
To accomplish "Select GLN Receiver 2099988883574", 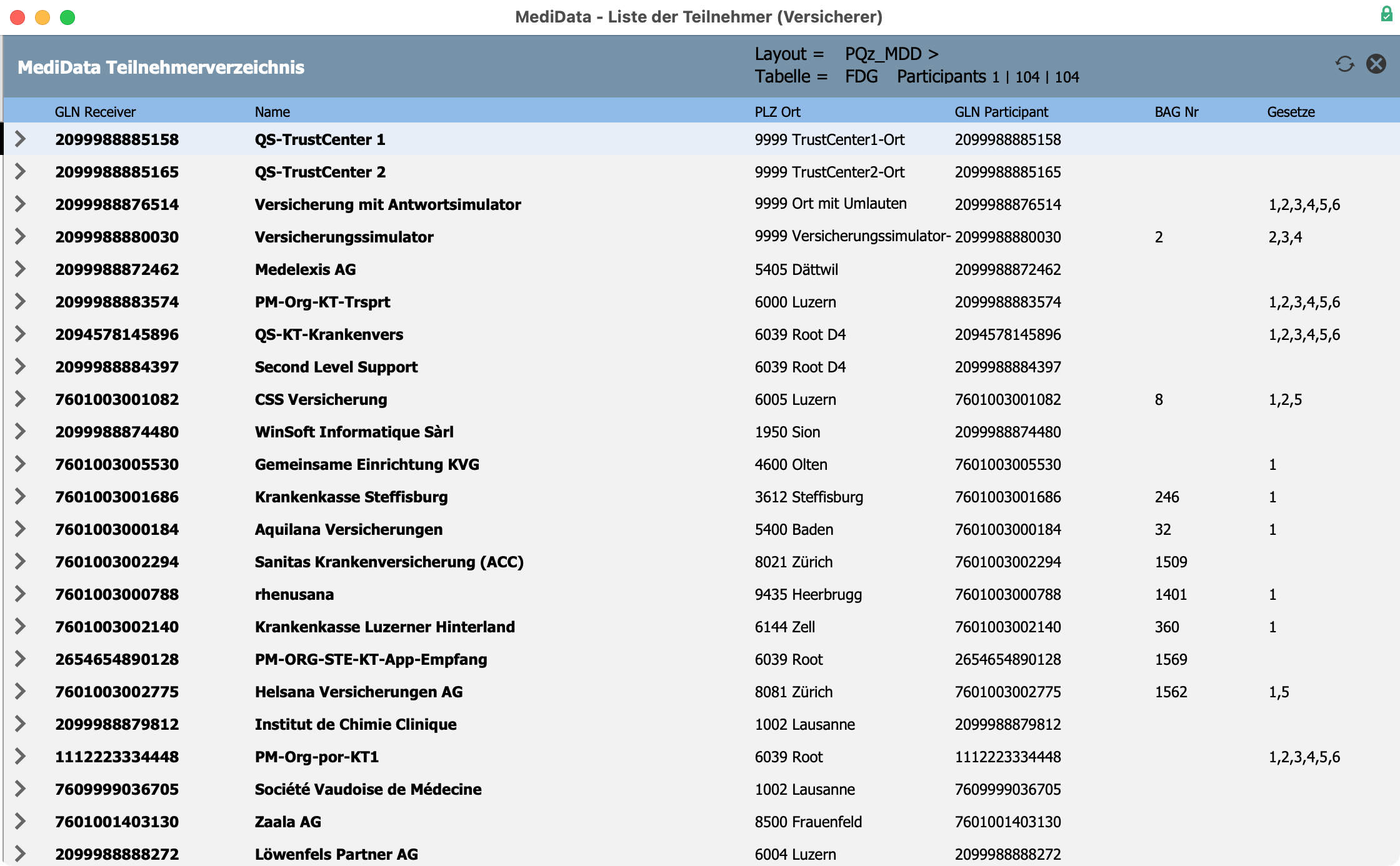I will [x=117, y=302].
